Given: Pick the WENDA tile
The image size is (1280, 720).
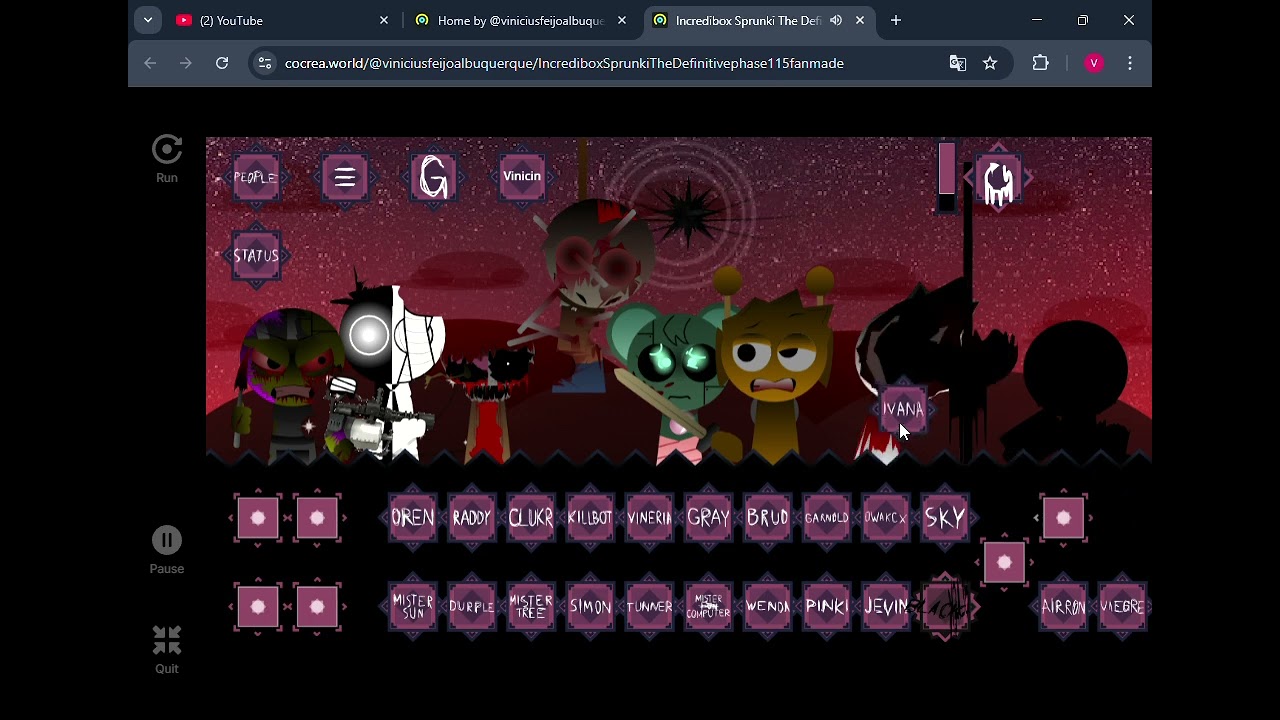Looking at the screenshot, I should [x=768, y=606].
